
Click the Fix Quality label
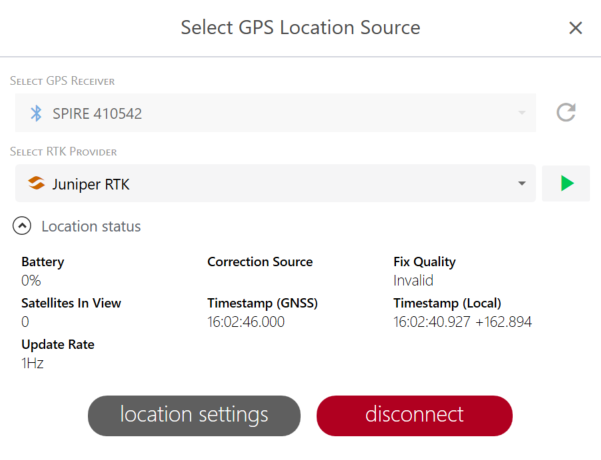click(x=424, y=262)
